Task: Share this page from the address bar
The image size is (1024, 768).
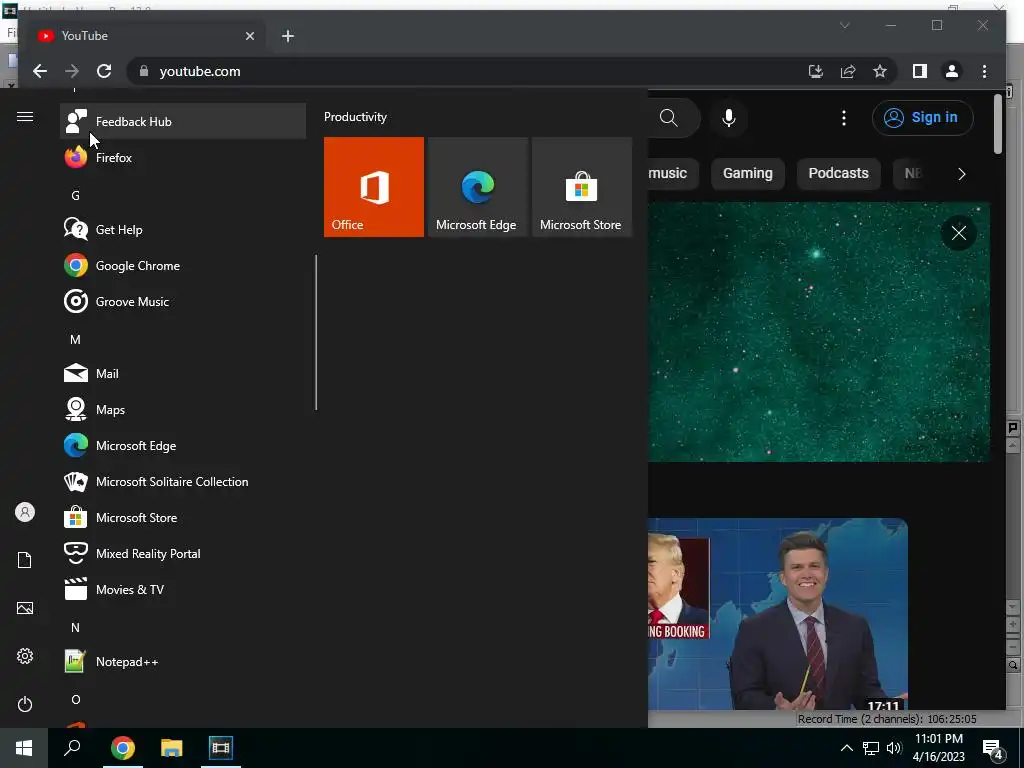Action: [x=848, y=71]
